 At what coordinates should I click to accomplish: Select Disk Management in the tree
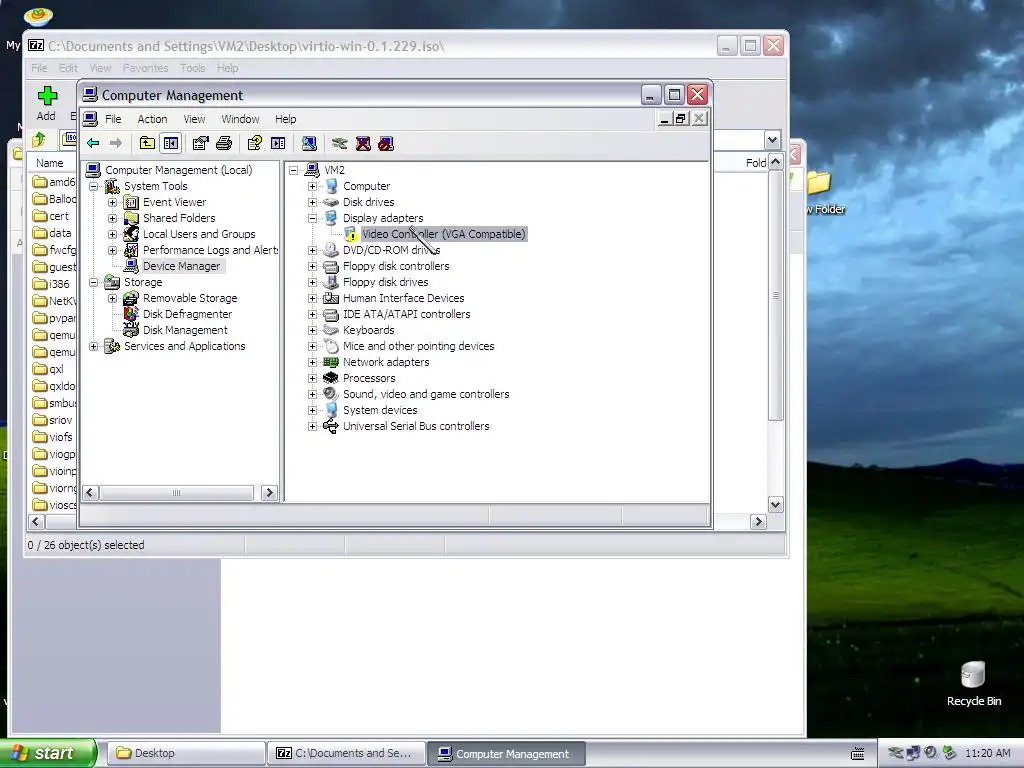185,330
